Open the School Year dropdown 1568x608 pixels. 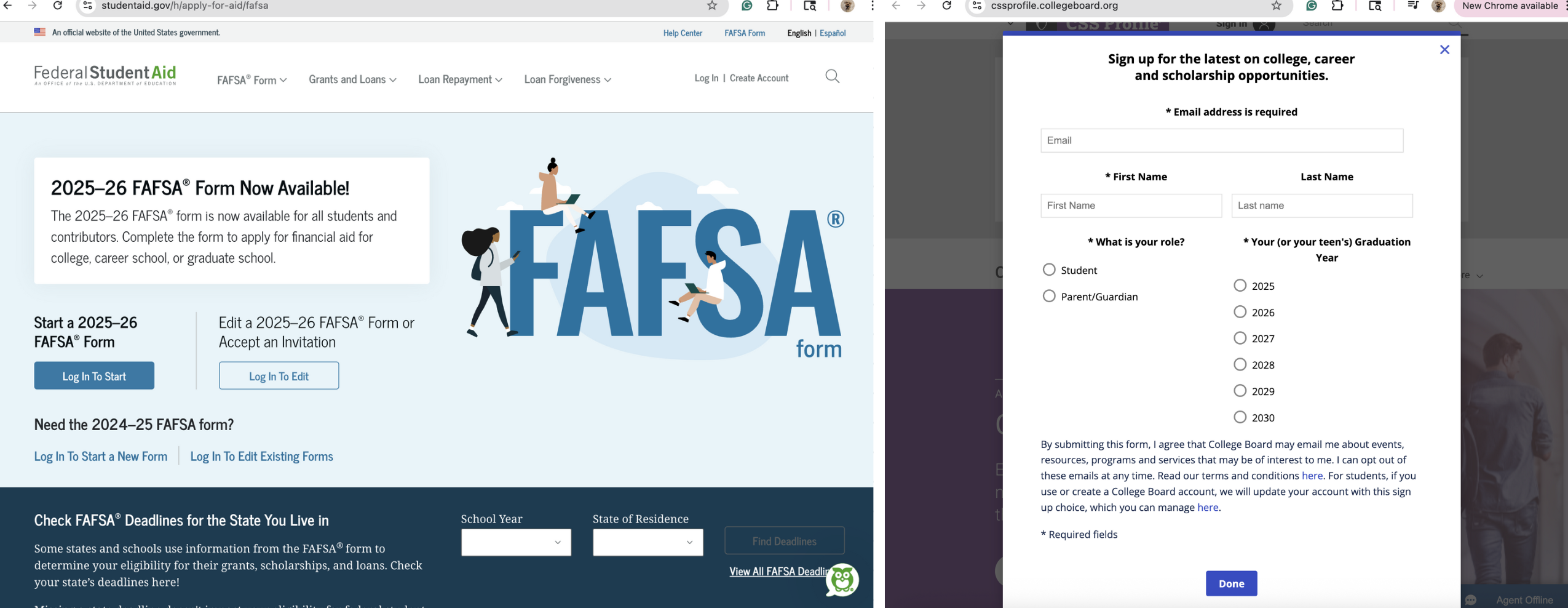(516, 542)
